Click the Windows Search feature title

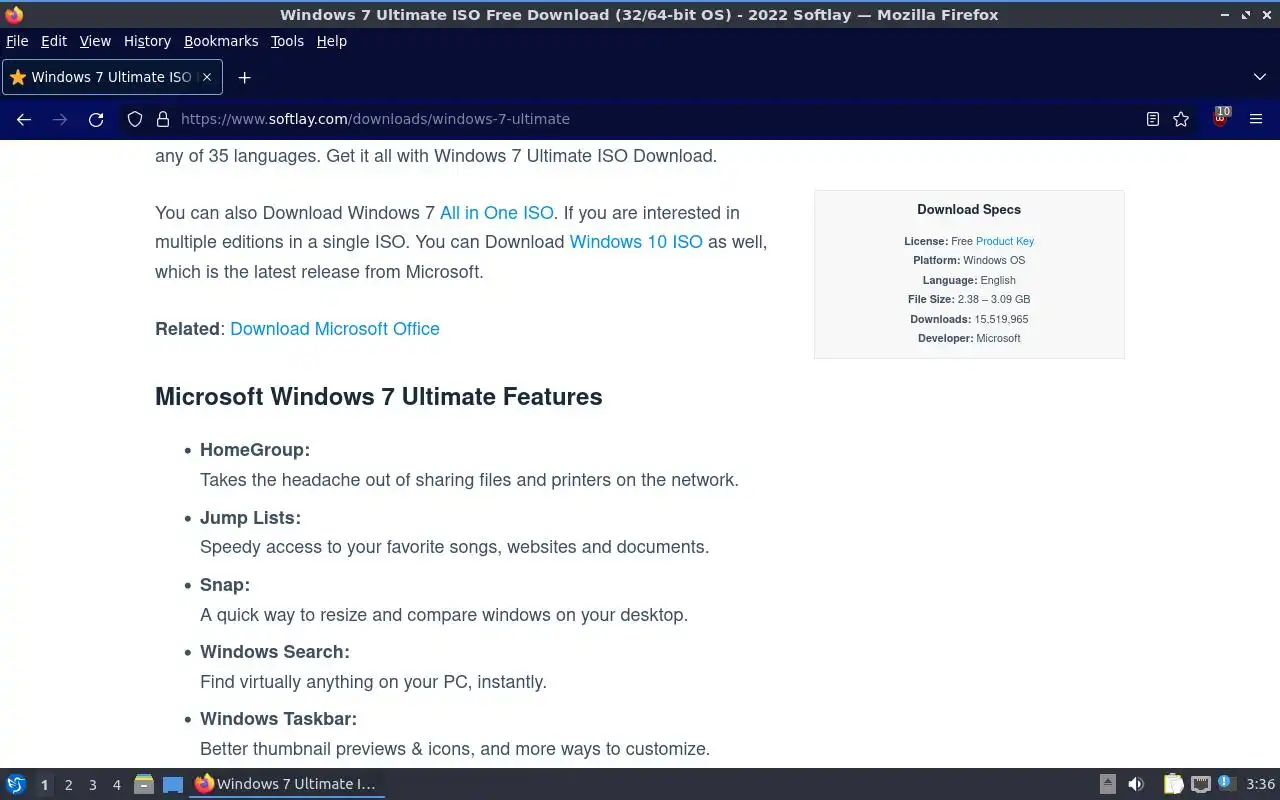coord(275,652)
